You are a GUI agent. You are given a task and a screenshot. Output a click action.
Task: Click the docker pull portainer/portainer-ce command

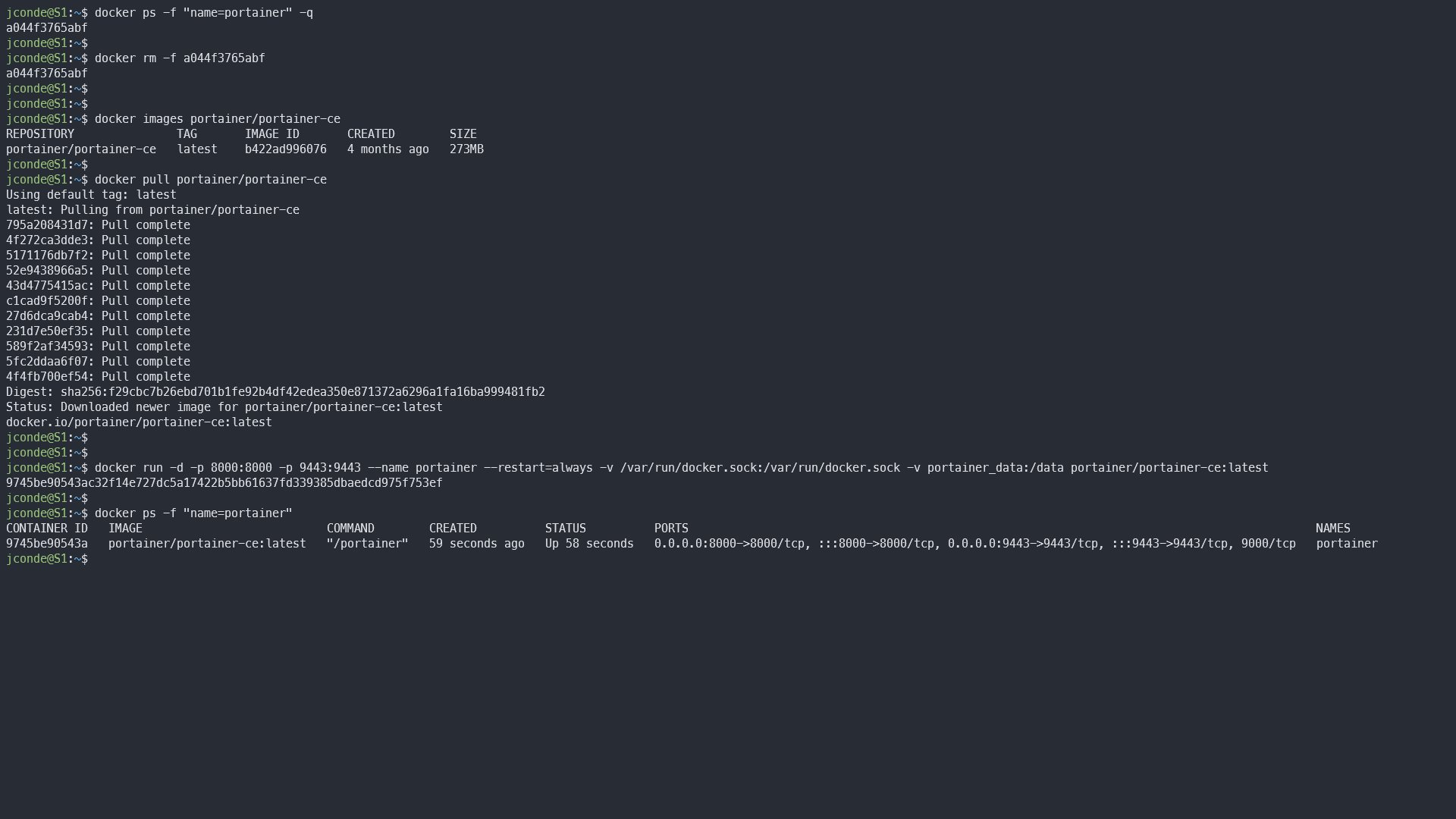(210, 180)
